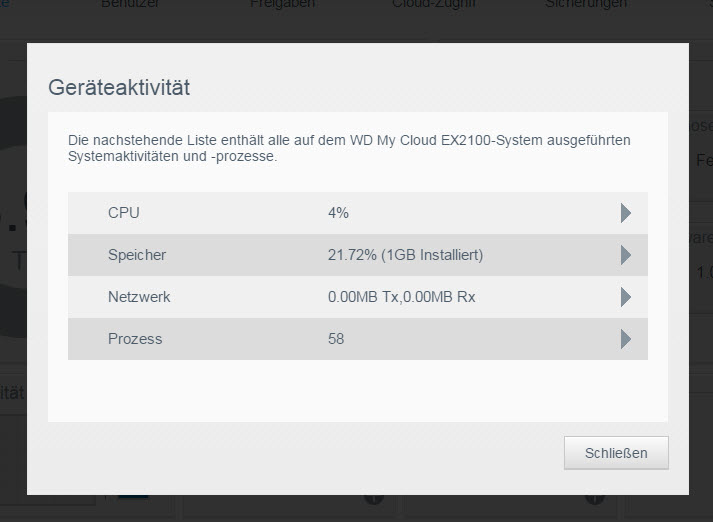Expand the CPU details arrow

[x=626, y=213]
